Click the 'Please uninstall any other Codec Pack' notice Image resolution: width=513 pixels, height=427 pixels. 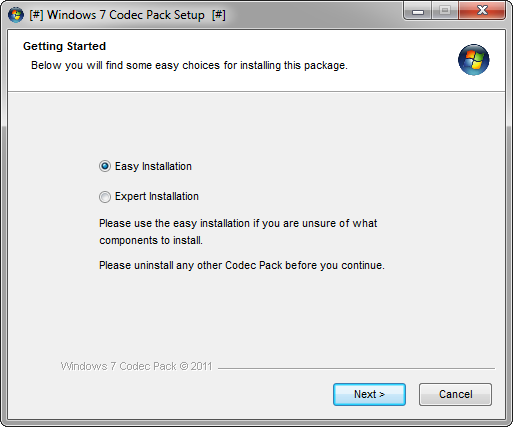tap(242, 265)
